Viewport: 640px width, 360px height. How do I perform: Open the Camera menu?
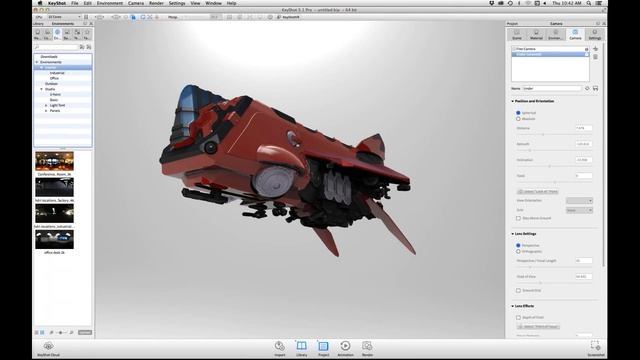(x=136, y=3)
